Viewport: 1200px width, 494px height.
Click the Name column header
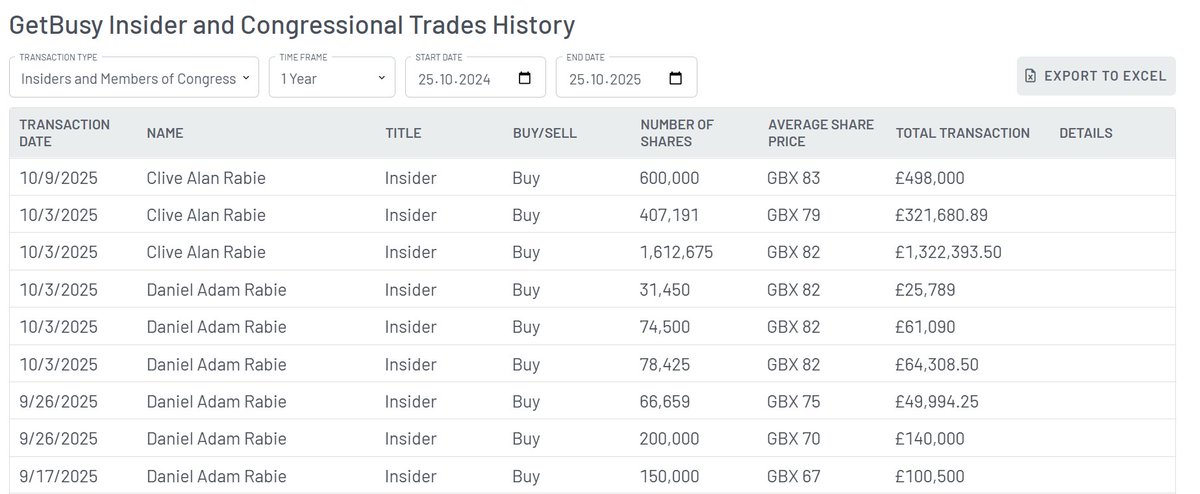165,133
